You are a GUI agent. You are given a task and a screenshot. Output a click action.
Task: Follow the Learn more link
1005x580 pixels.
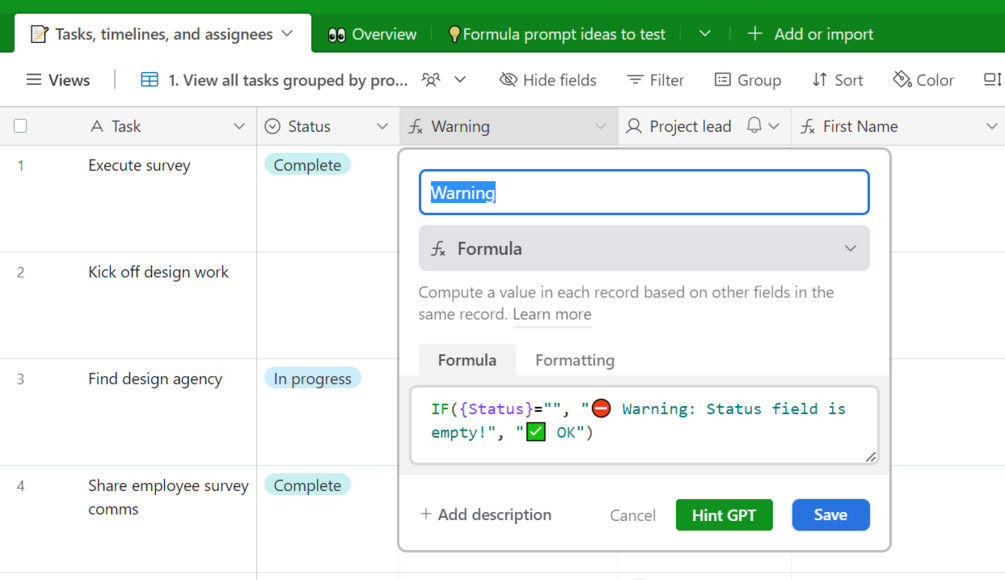pos(552,314)
